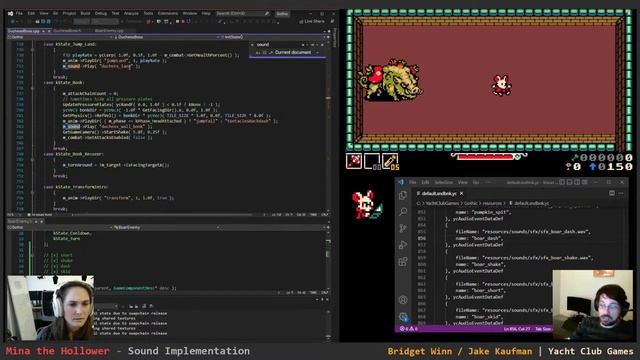Screen dimensions: 640x360
Task: Click the breakpoint fire icon in toolbar
Action: [148, 21]
